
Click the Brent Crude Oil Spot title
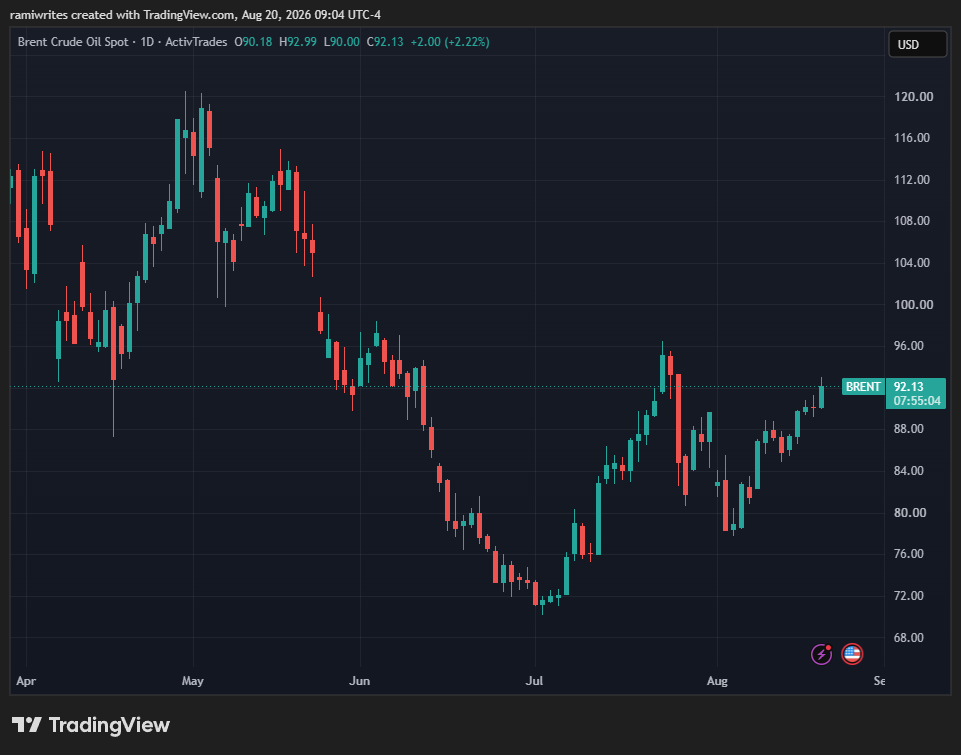point(73,42)
